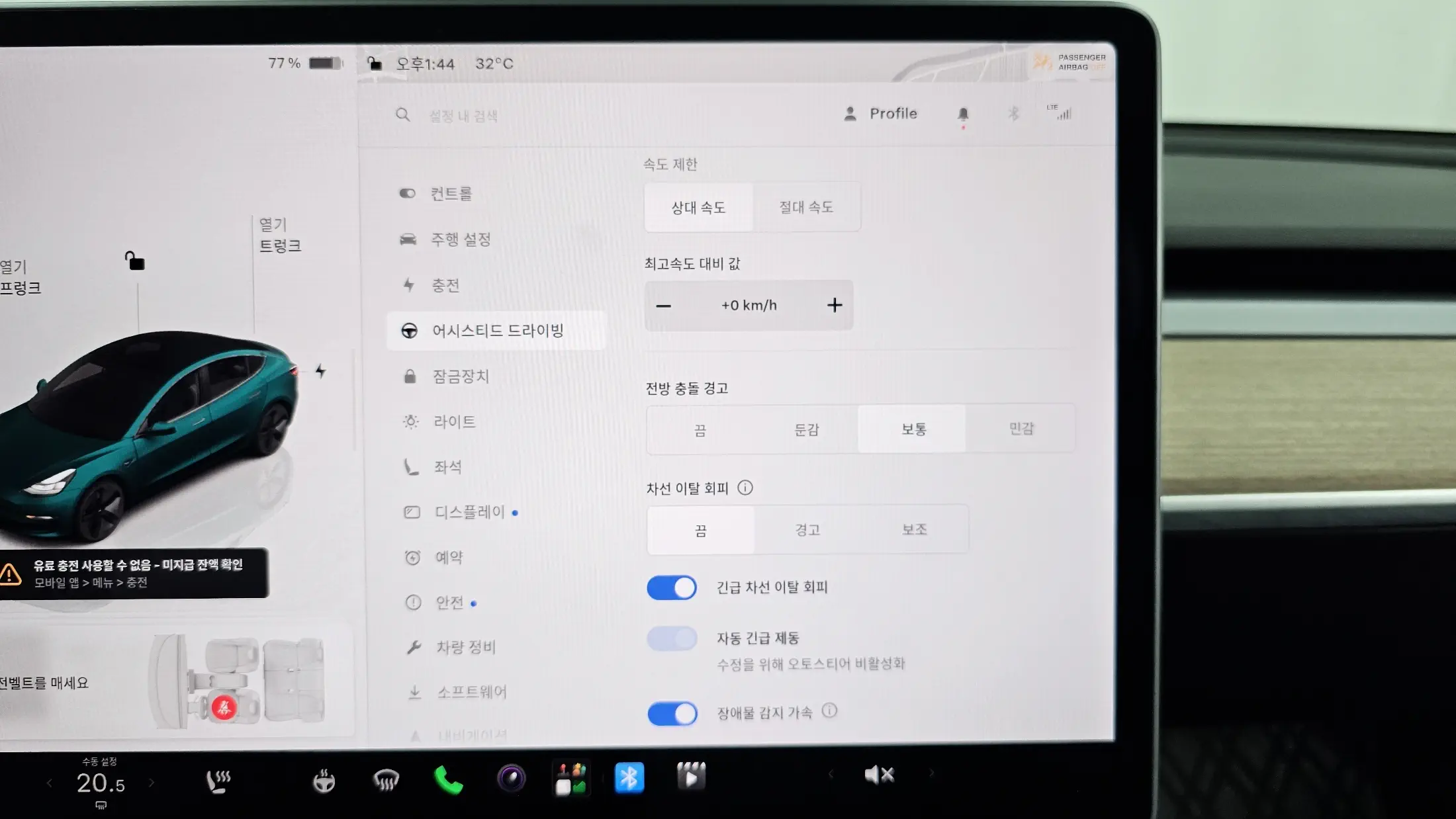Open the trunk via 열기 트렁크

[280, 236]
